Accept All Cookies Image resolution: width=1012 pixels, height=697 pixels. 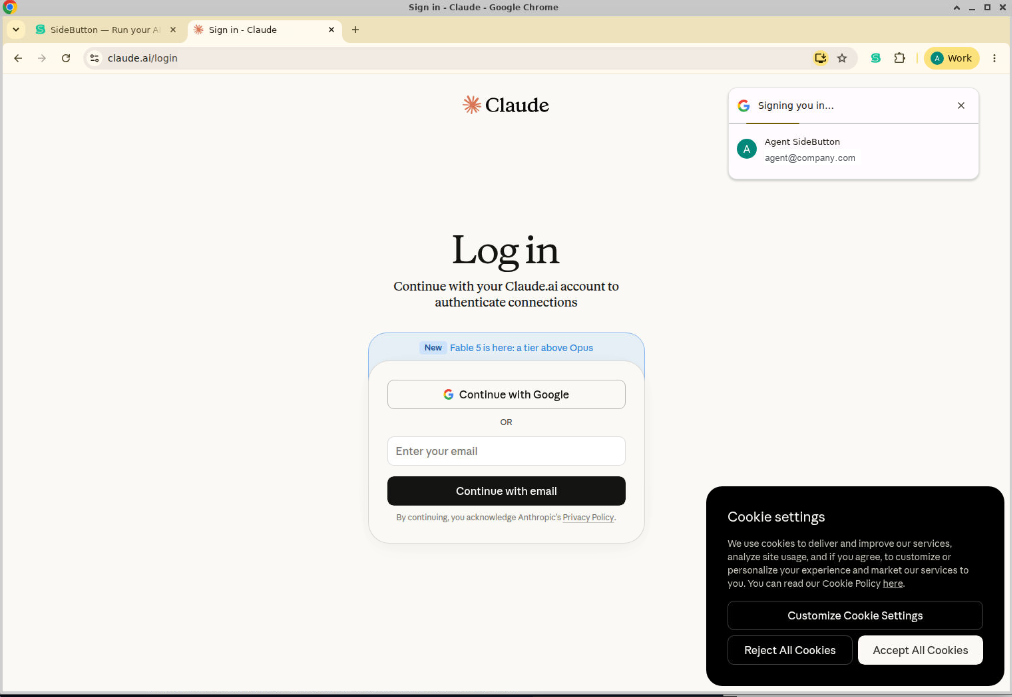920,651
